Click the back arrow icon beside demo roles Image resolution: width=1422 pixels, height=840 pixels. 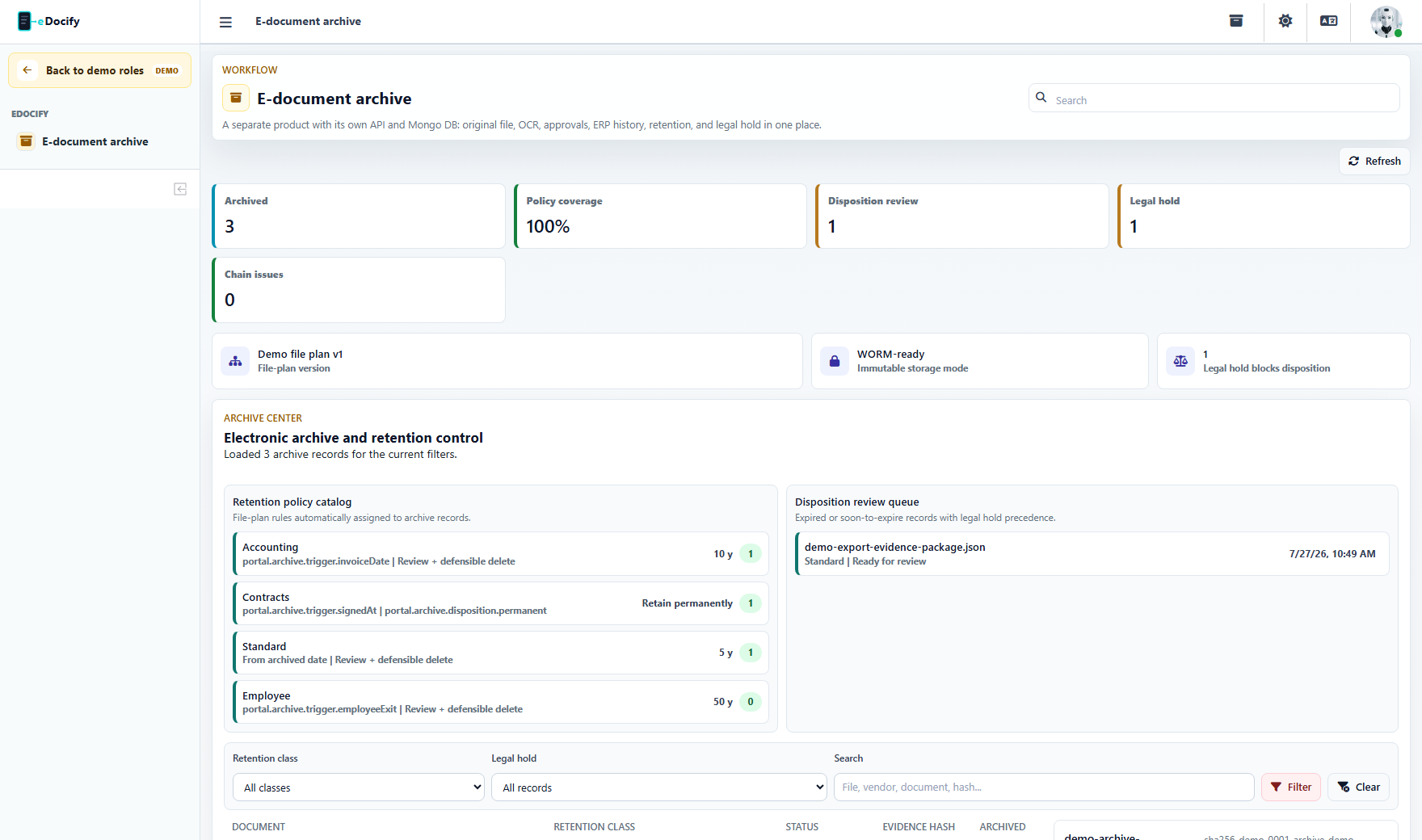27,70
